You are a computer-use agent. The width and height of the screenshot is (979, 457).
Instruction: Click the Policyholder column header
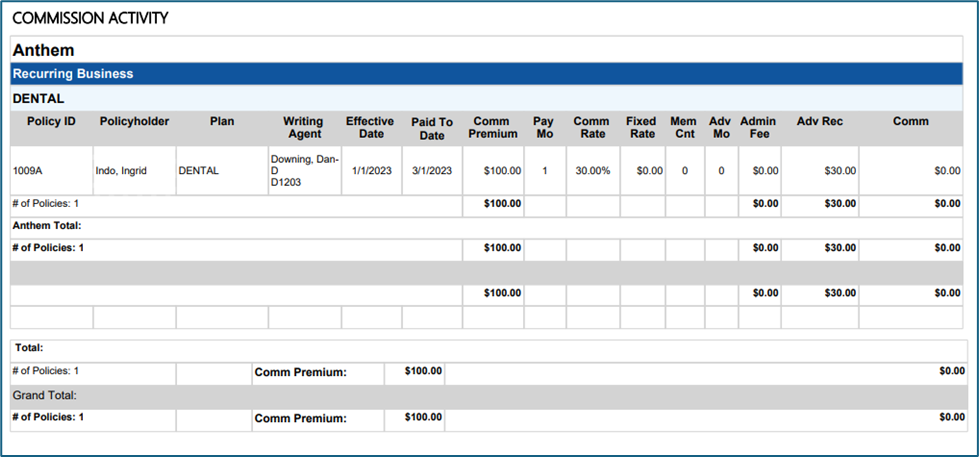[134, 122]
